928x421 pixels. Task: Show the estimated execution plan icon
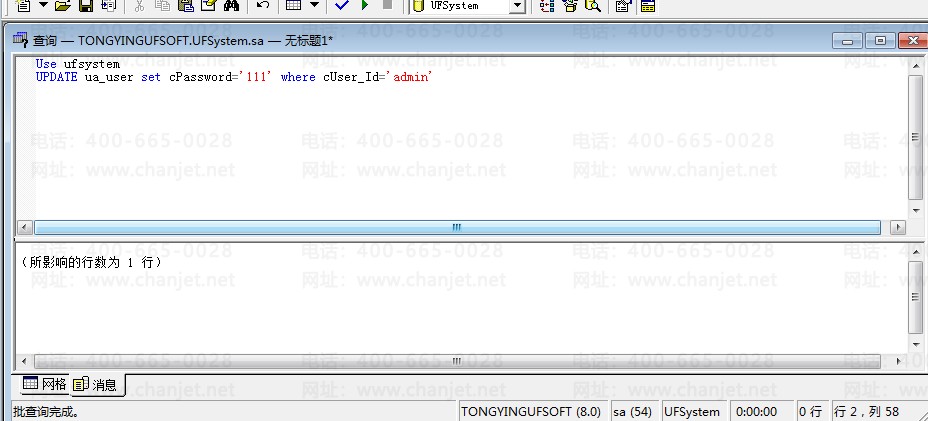point(547,5)
